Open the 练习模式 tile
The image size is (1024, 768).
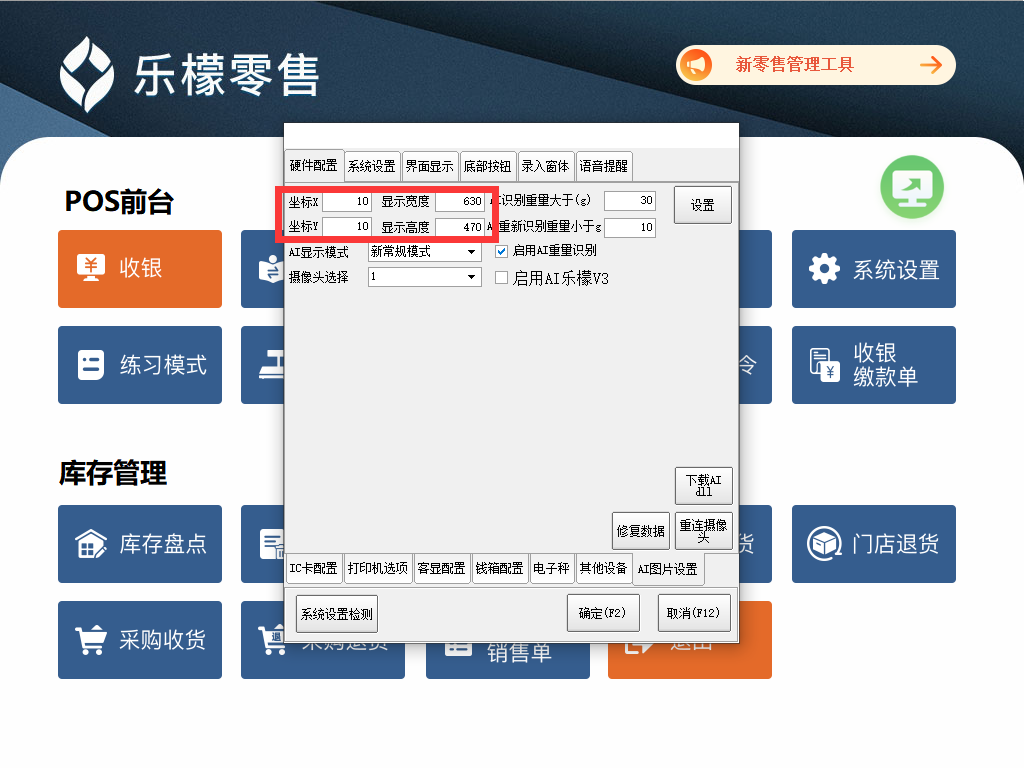point(140,365)
